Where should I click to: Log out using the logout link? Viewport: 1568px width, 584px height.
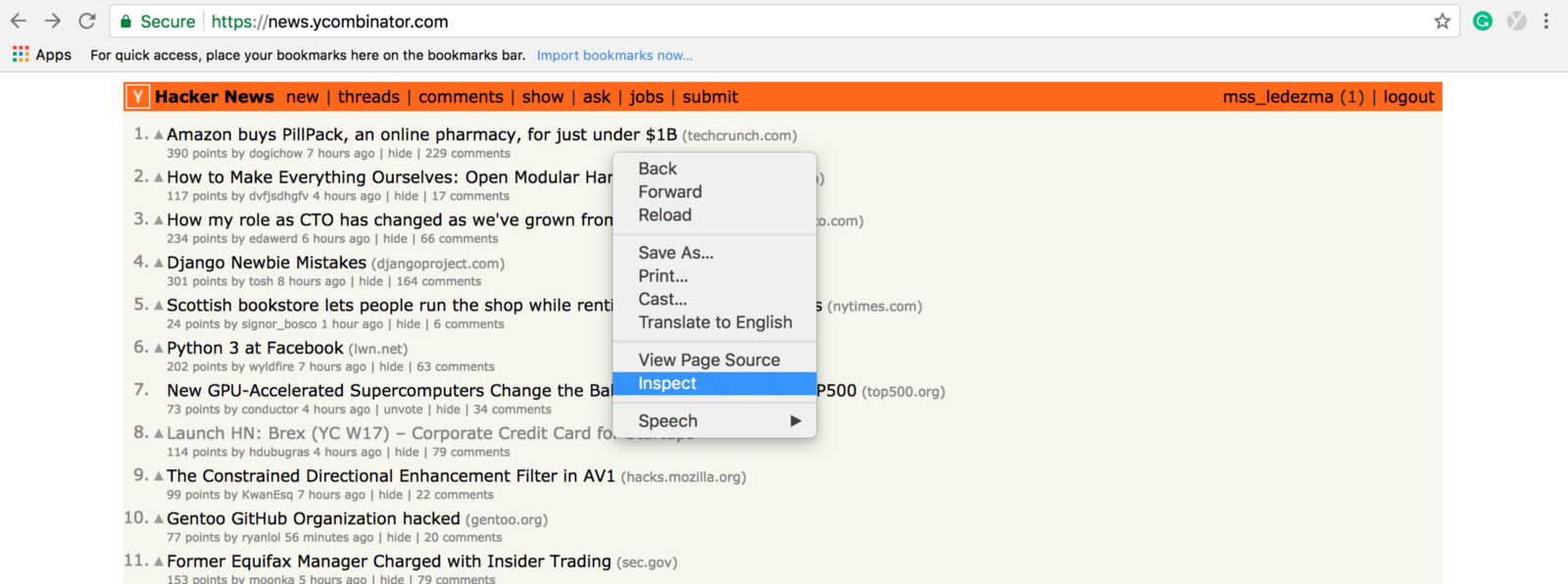[1408, 97]
